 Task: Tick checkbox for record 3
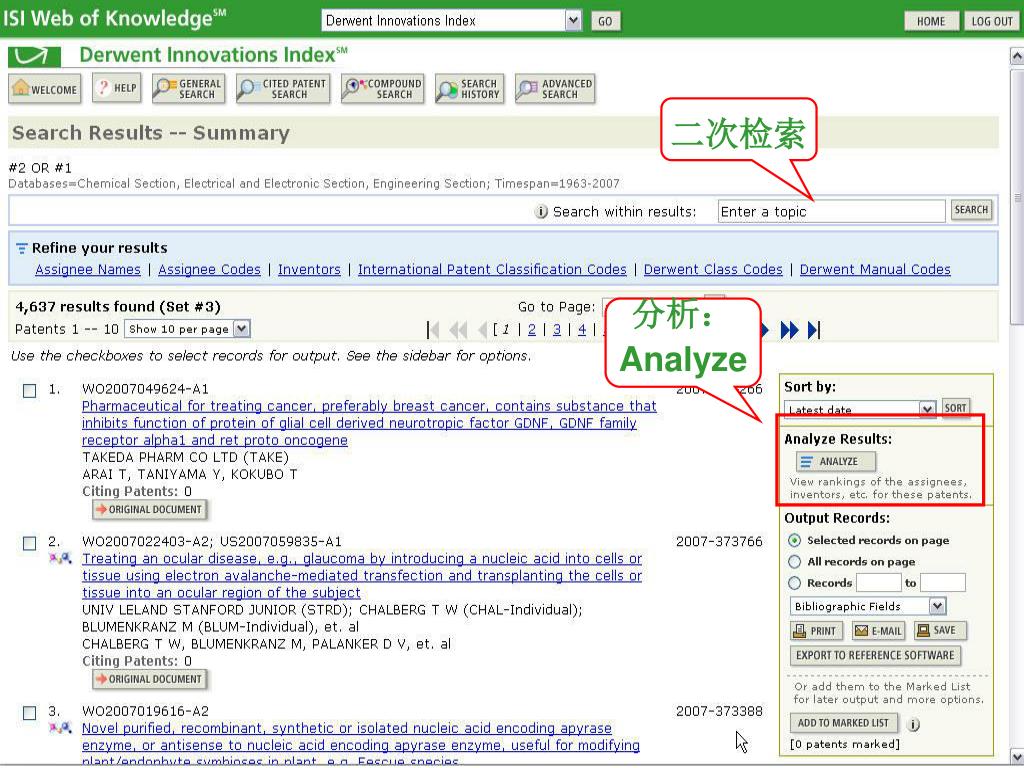[x=29, y=712]
